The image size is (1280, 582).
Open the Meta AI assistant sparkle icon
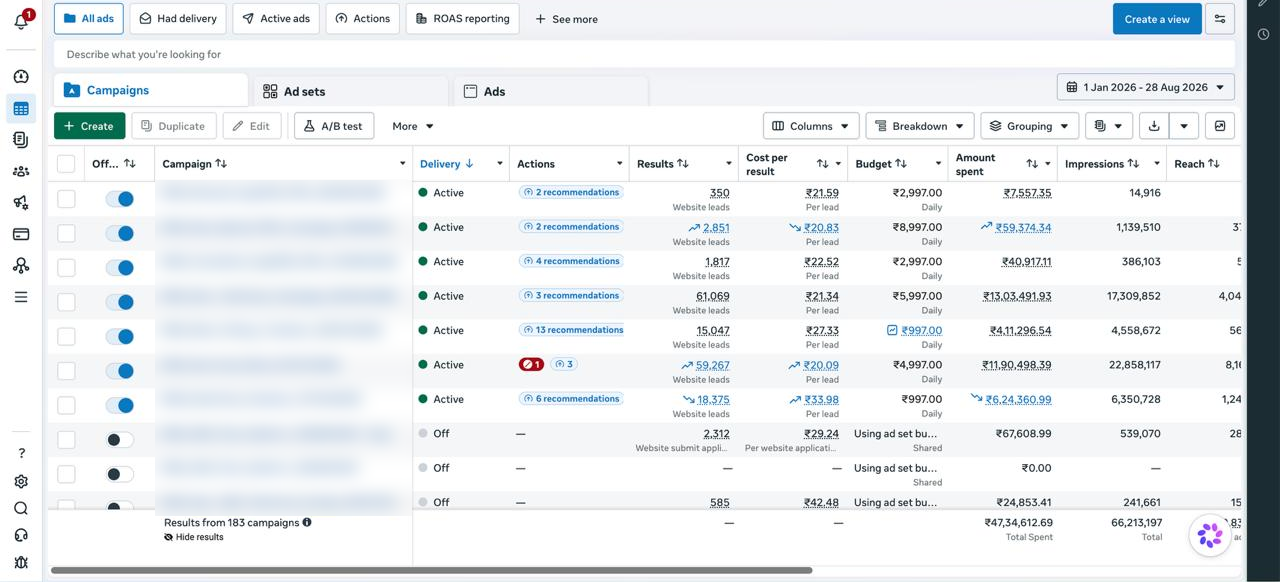coord(1210,535)
